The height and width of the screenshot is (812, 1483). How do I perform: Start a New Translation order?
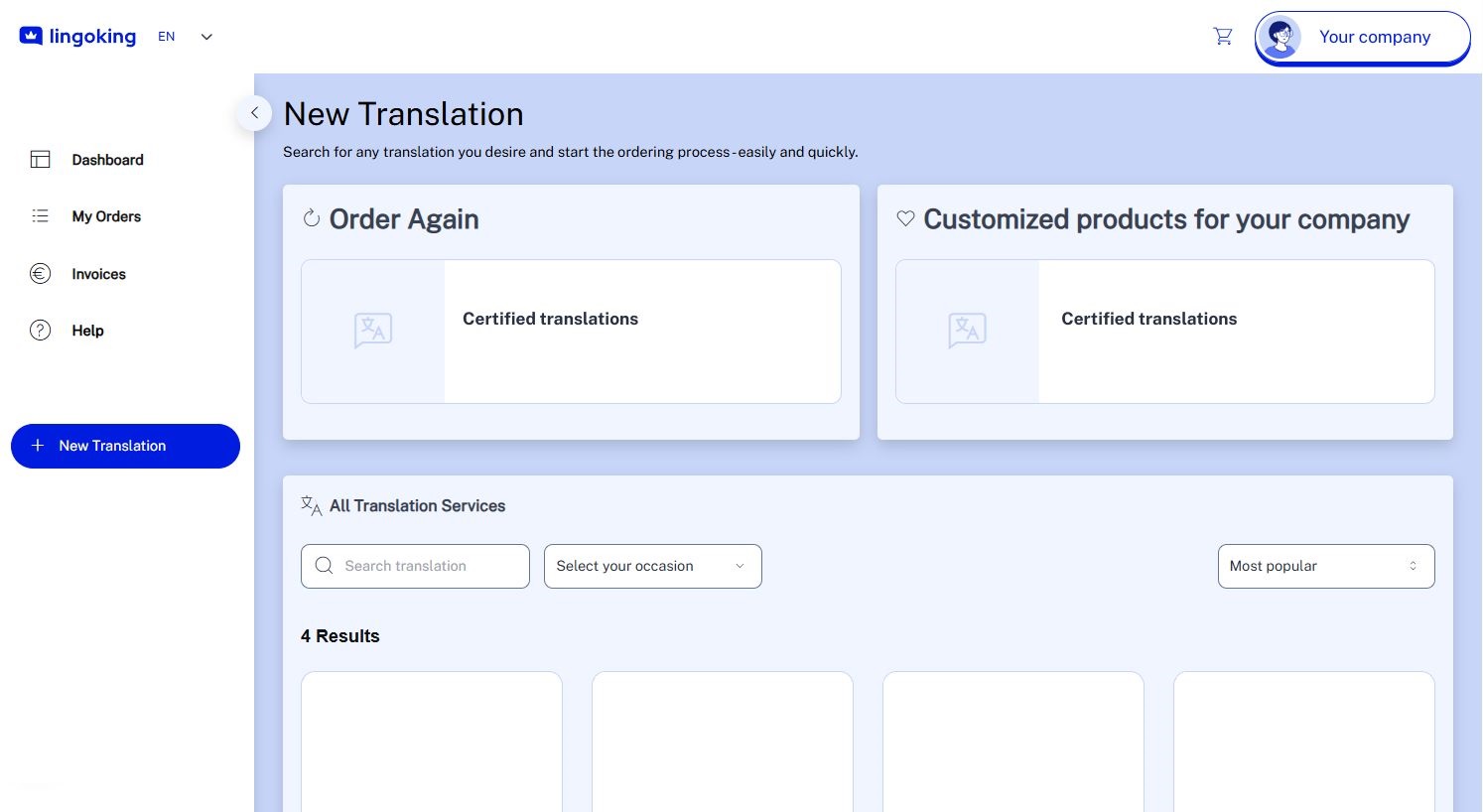[125, 446]
